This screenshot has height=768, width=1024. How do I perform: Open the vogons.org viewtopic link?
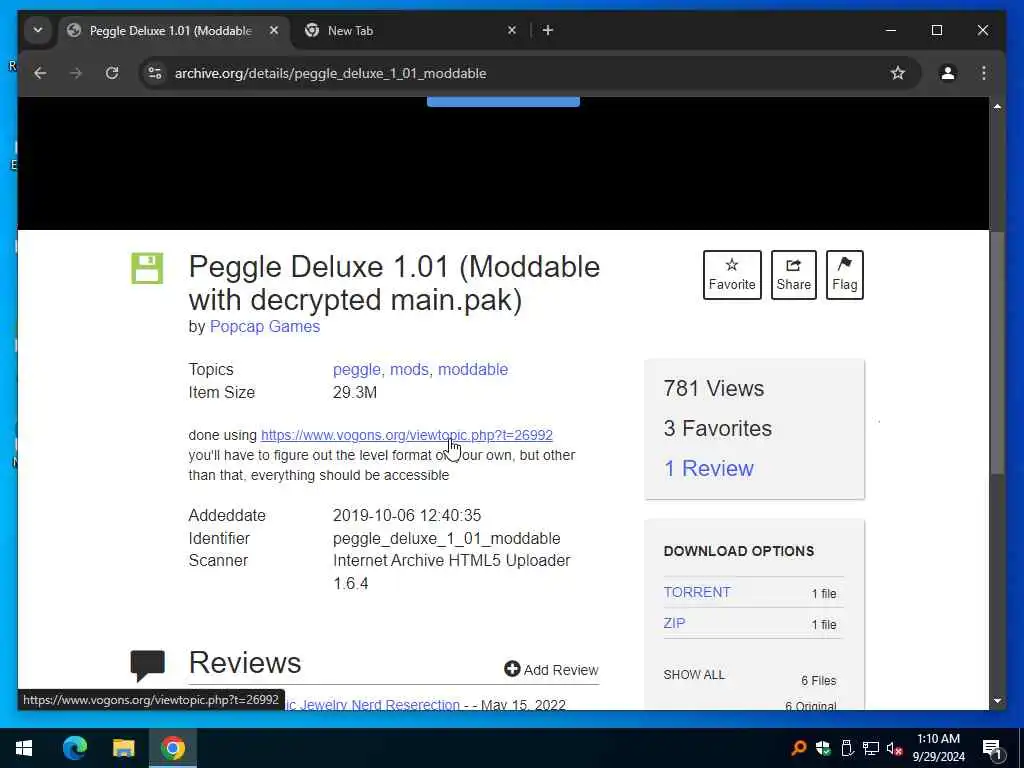tap(406, 435)
